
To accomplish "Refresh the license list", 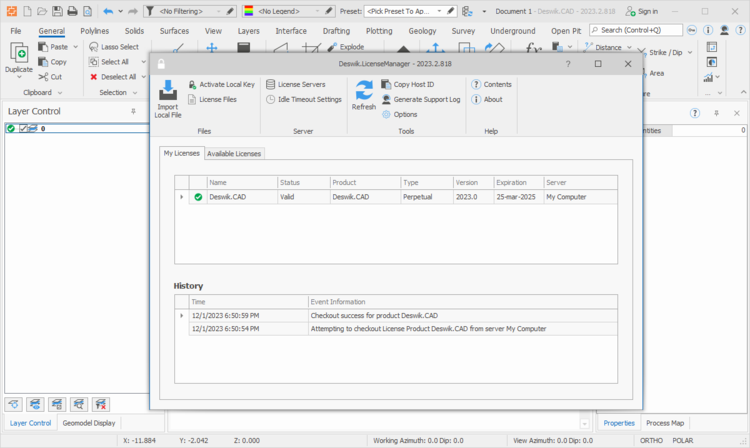I will 364,95.
